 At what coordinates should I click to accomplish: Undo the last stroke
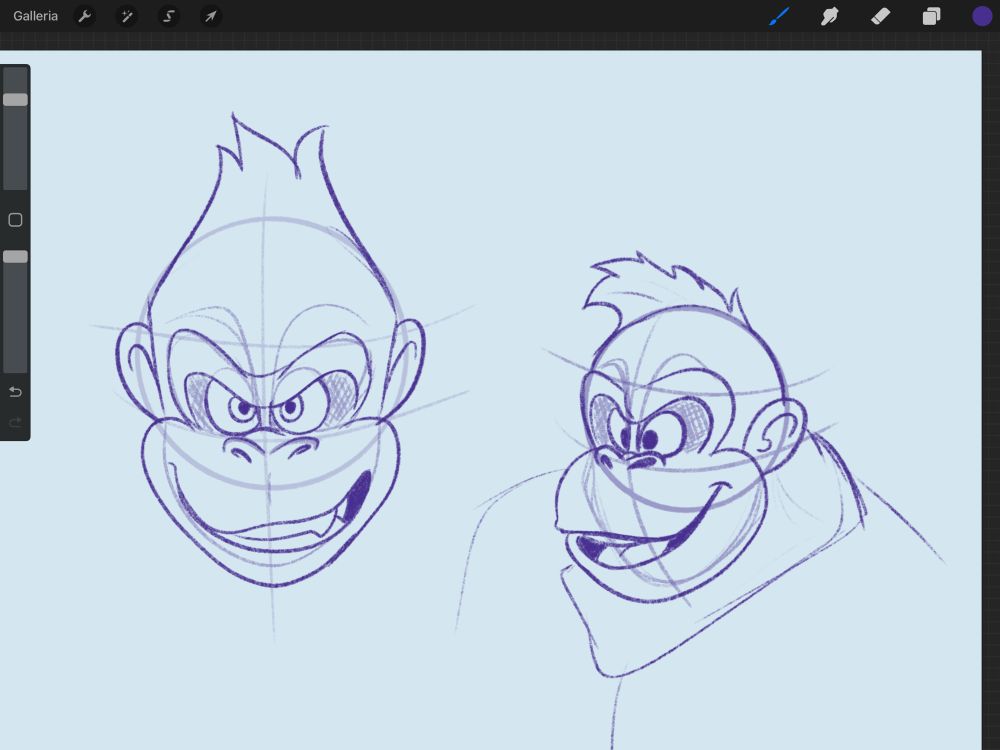[15, 392]
